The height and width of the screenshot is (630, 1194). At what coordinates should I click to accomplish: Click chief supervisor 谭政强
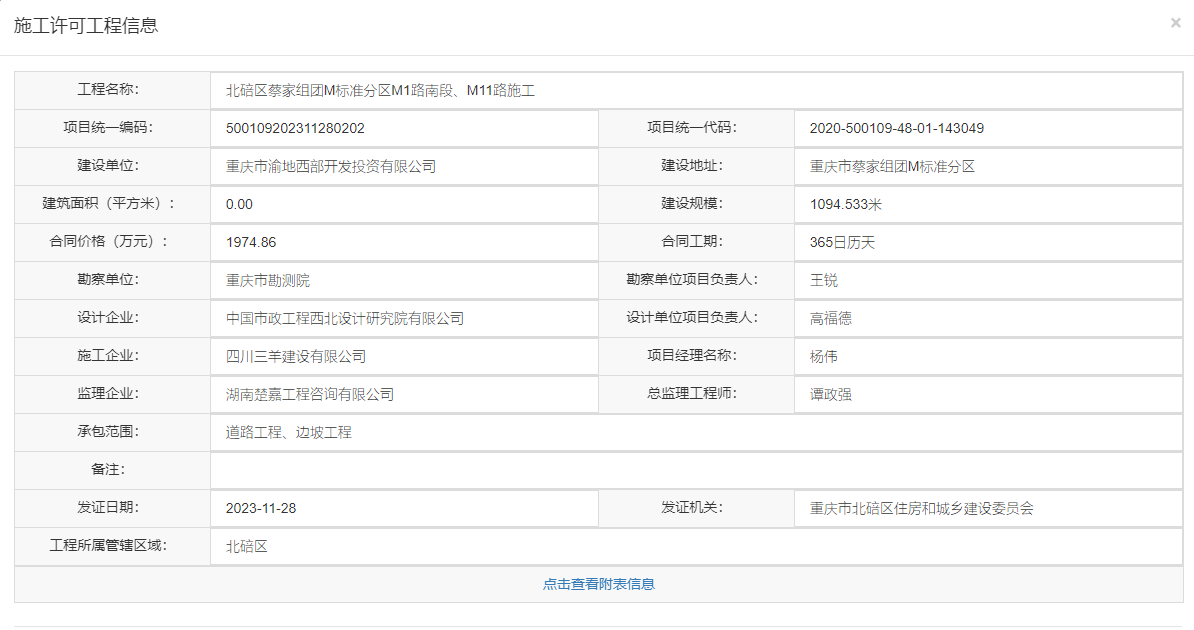831,395
